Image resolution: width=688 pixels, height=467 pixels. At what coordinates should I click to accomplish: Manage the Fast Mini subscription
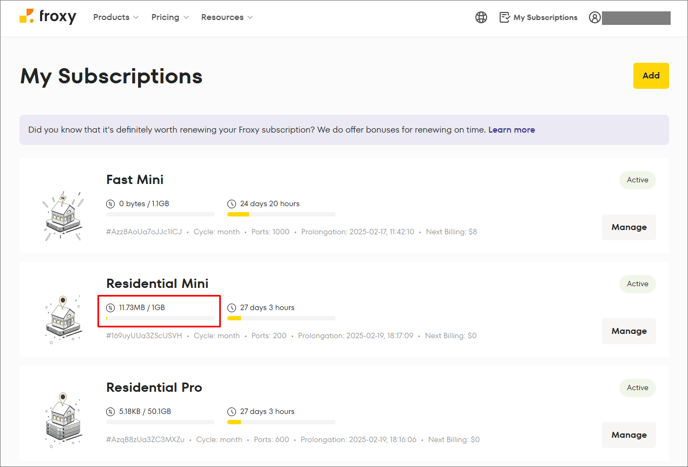629,227
